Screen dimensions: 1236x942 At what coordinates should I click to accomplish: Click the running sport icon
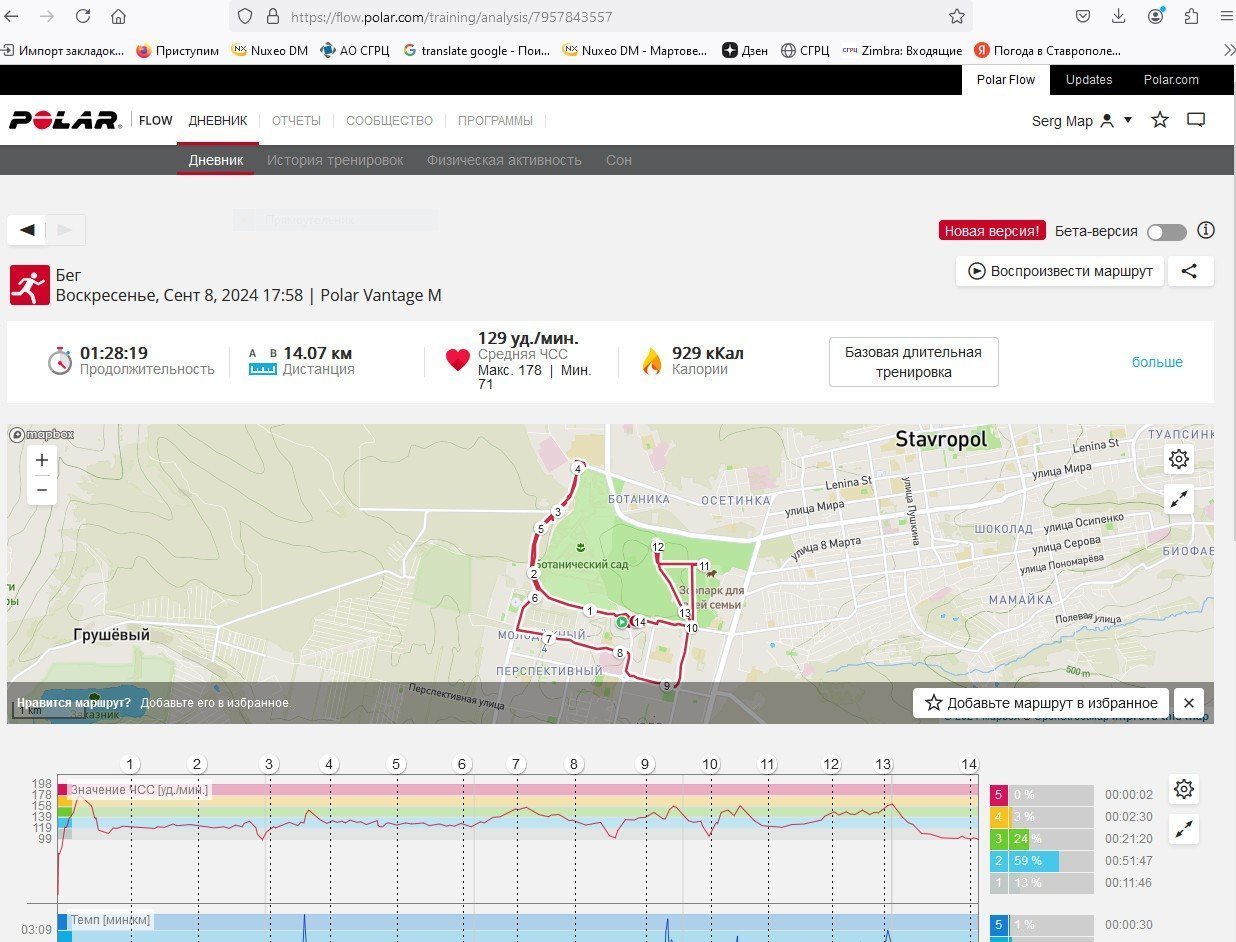point(30,285)
